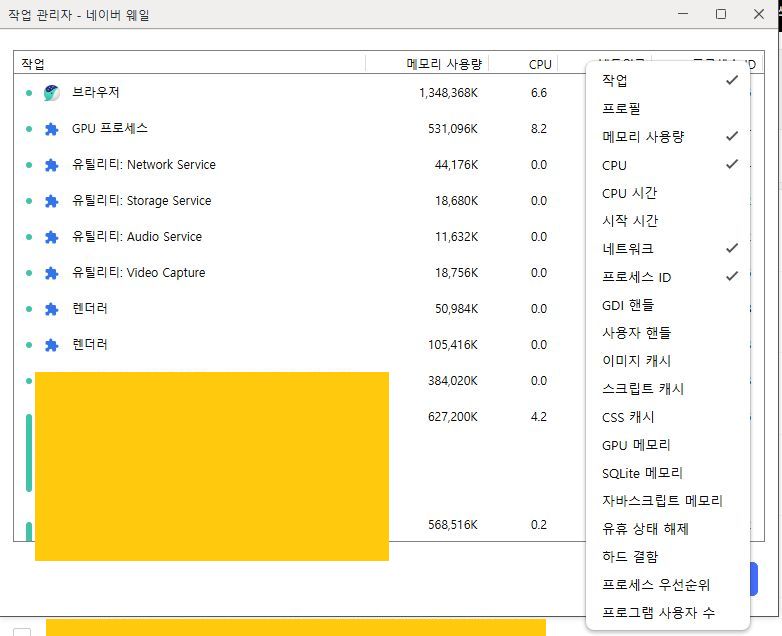Image resolution: width=782 pixels, height=636 pixels.
Task: Sort by the 작업 column header
Action: tap(190, 64)
